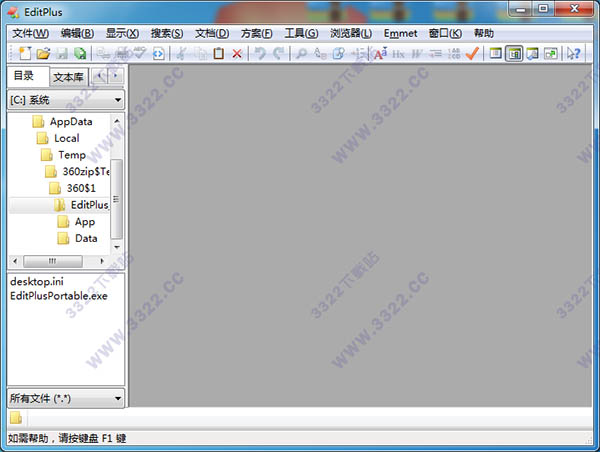Click folder tree horizontal scrollbar thumb

point(53,261)
